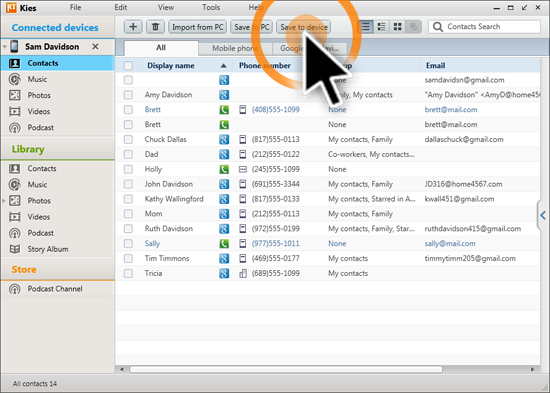
Task: Click scroll left arrow on horizontal scrollbar
Action: (x=122, y=369)
